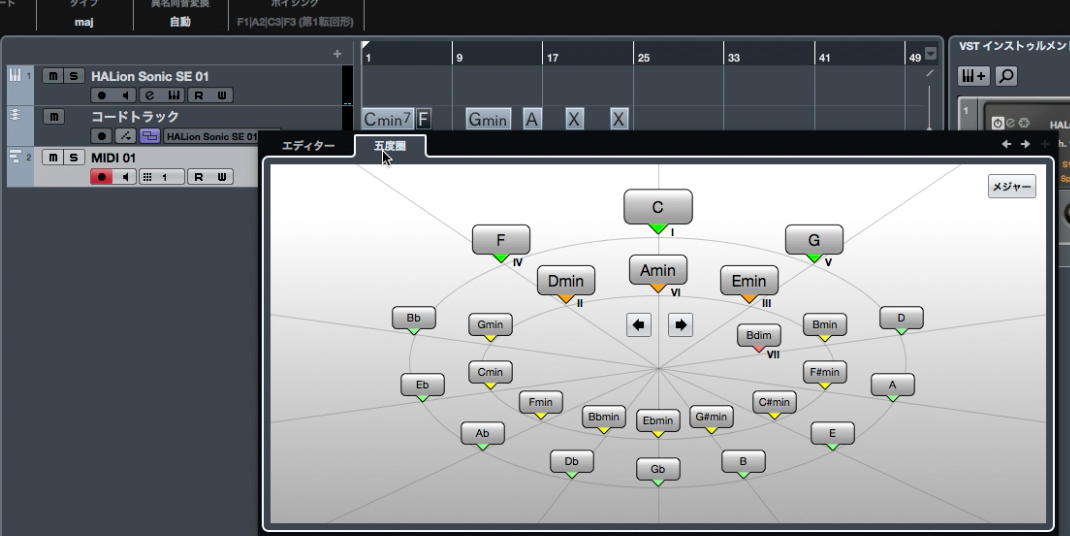Toggle read automation on MIDI 01 track

(x=199, y=177)
